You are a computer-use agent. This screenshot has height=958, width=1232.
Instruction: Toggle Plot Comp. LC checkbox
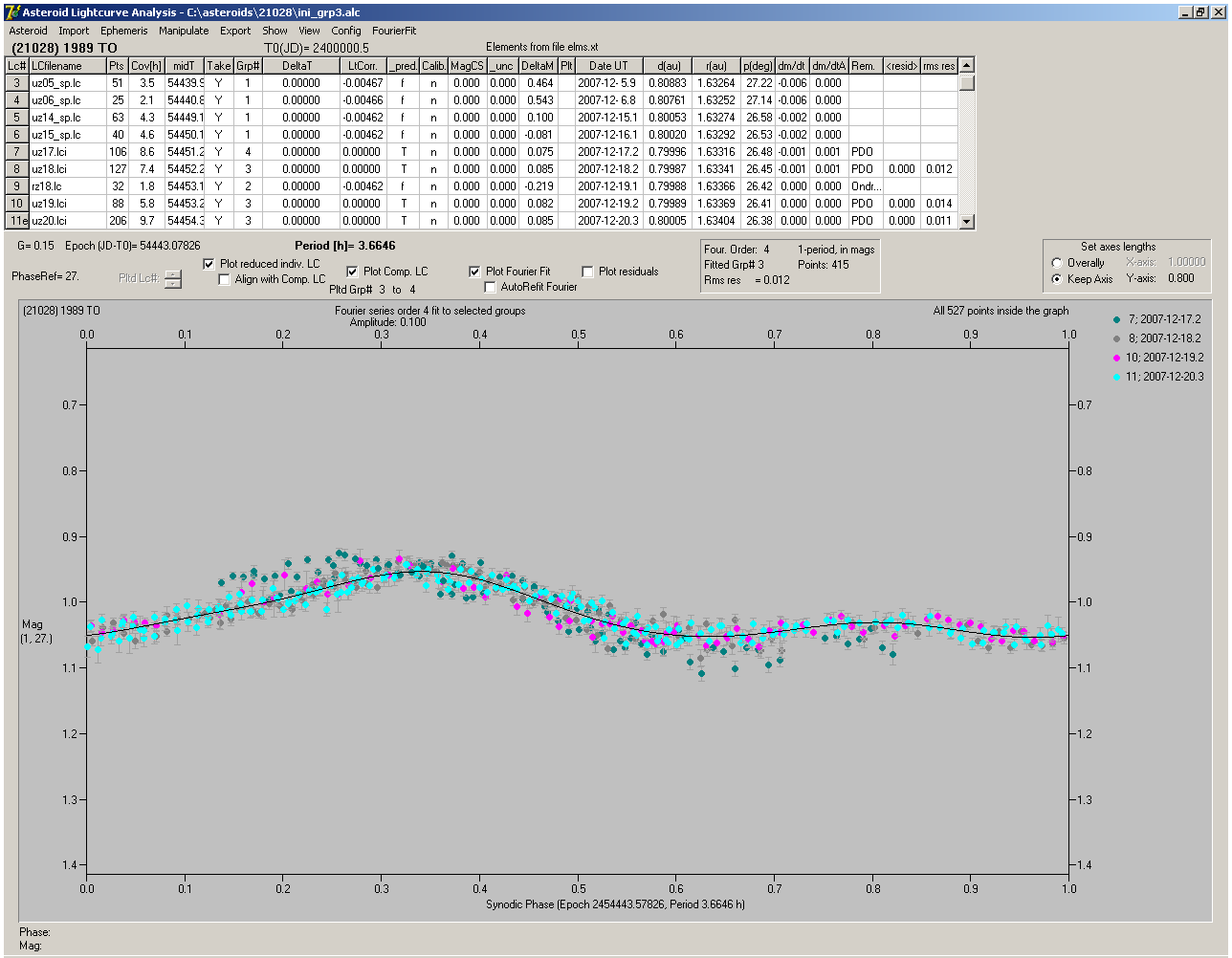(x=352, y=272)
